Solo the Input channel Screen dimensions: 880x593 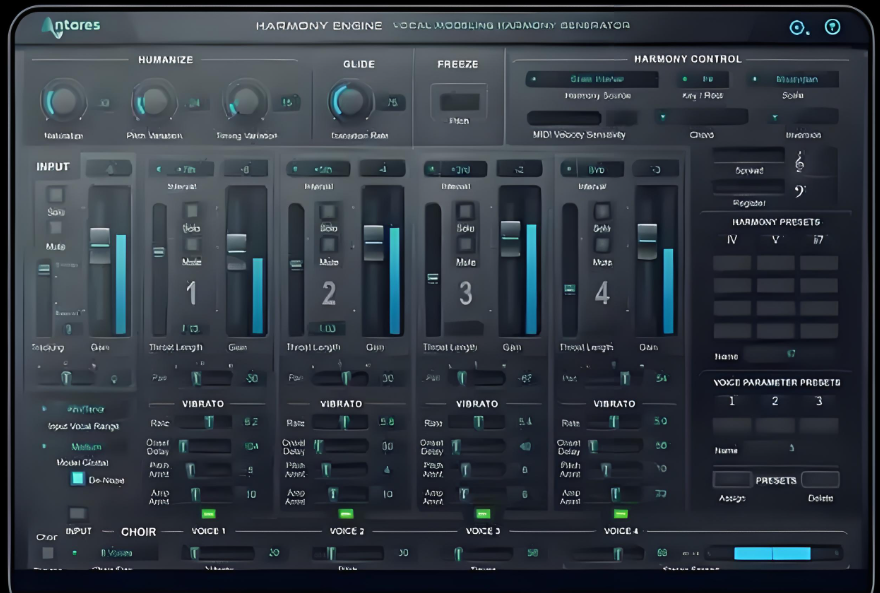(56, 195)
